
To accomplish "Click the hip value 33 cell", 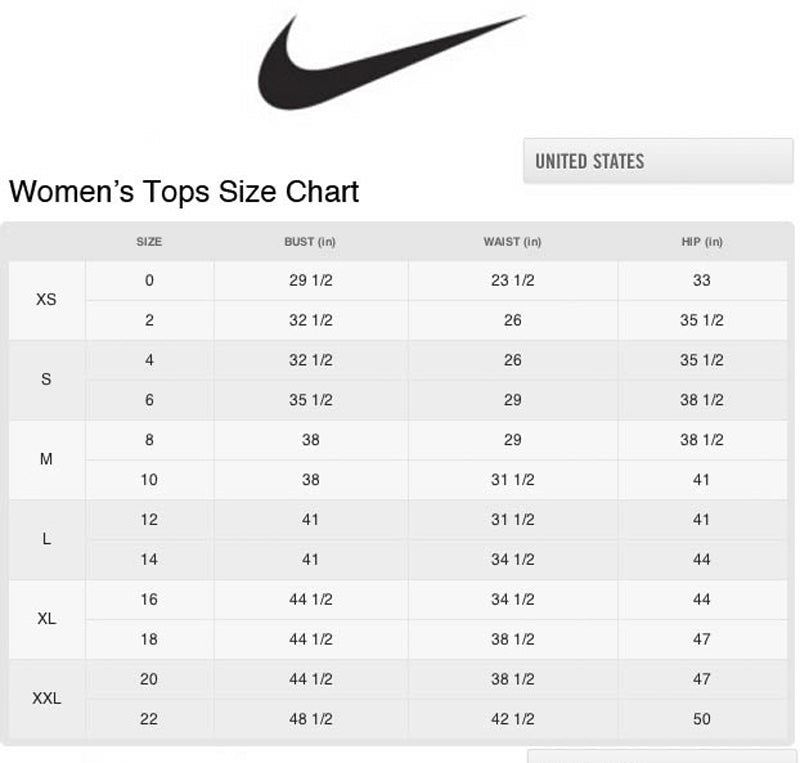I will pyautogui.click(x=701, y=281).
